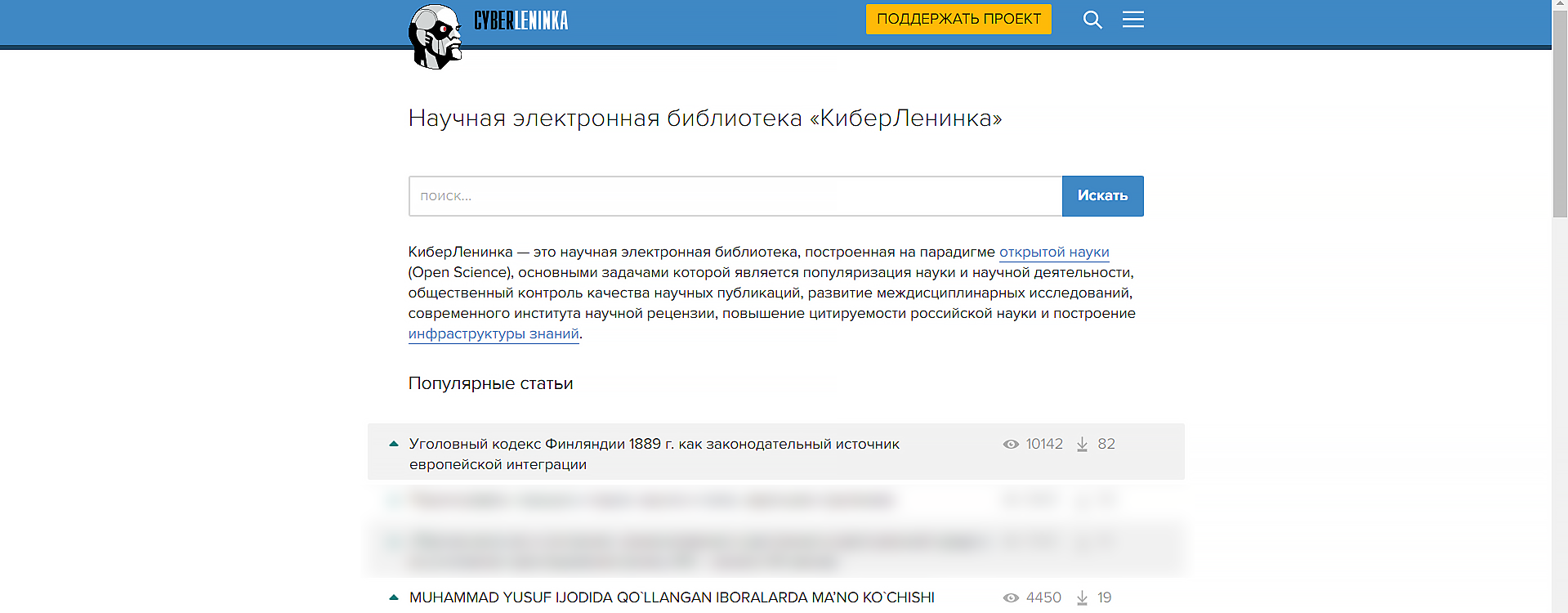Viewport: 1568px width, 613px height.
Task: Click the download icon next to 19
Action: 1082,597
